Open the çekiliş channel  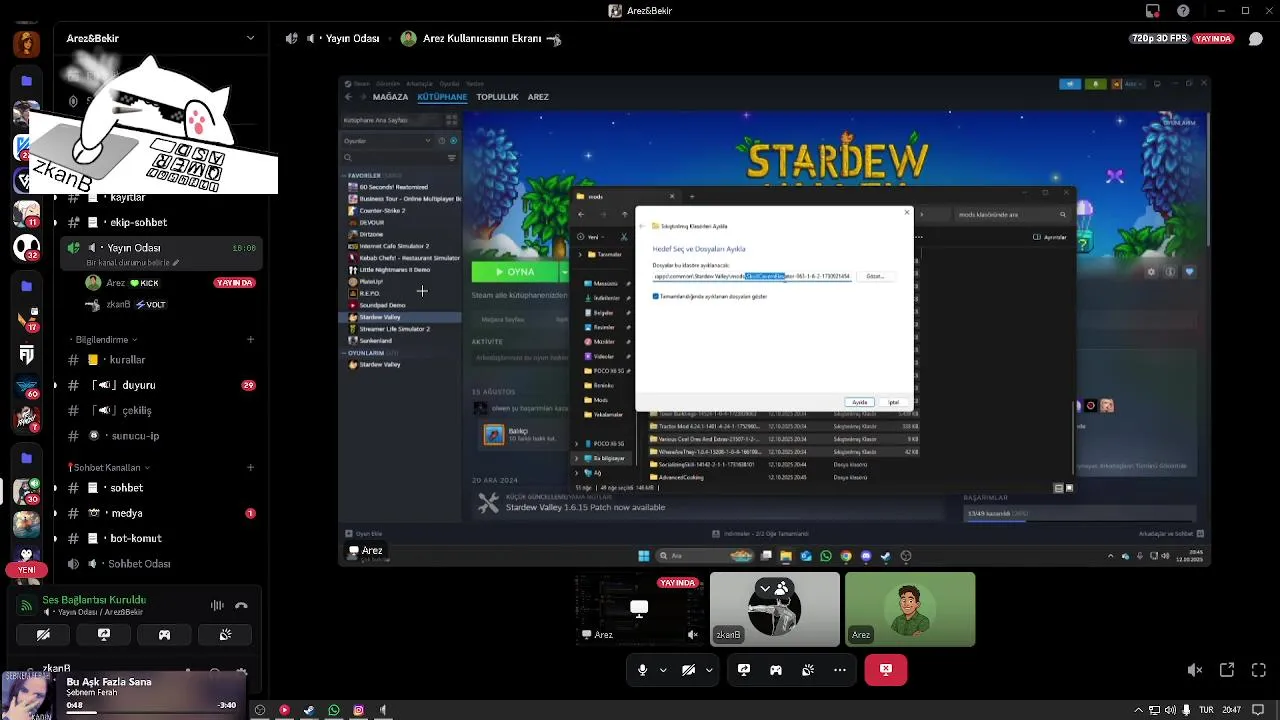[x=136, y=411]
